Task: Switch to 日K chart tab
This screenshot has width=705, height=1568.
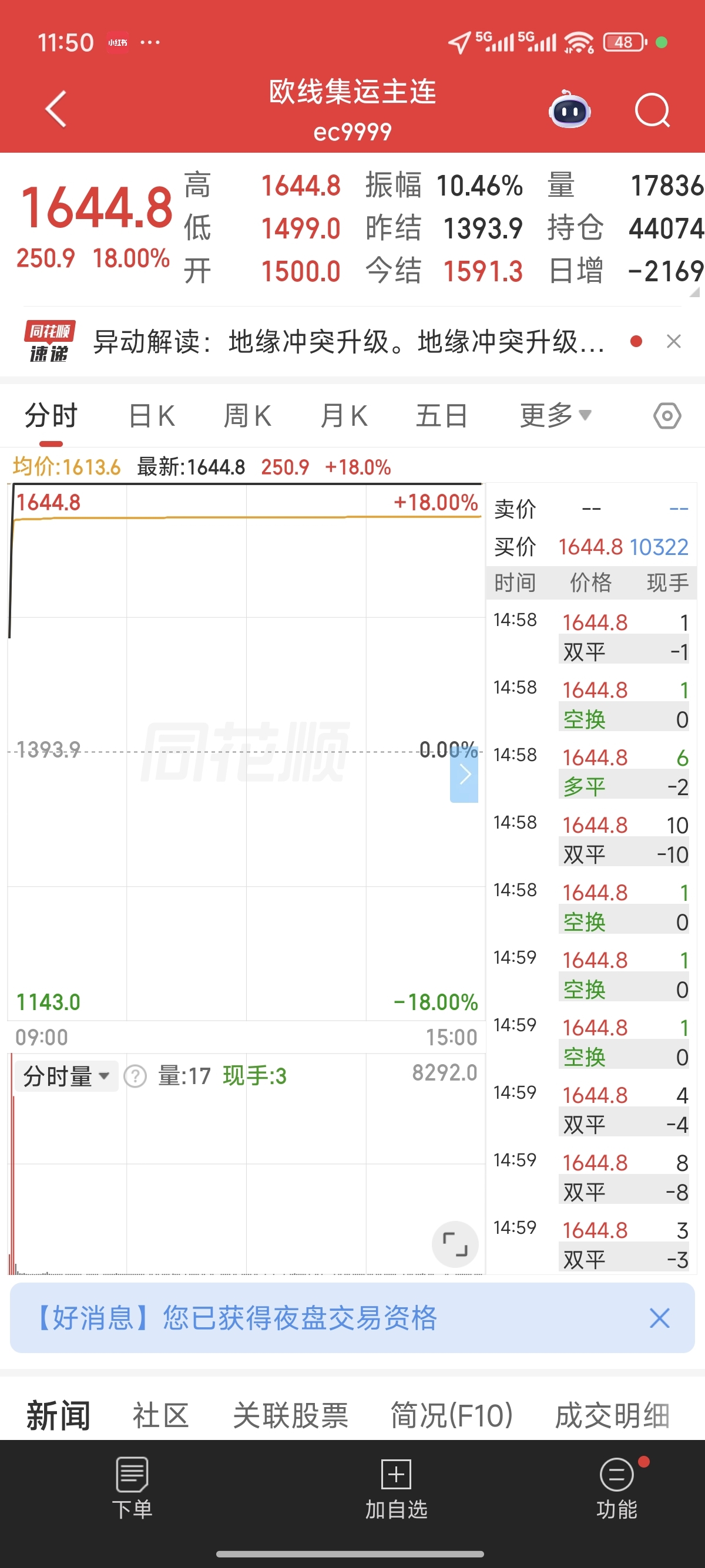Action: click(x=152, y=416)
